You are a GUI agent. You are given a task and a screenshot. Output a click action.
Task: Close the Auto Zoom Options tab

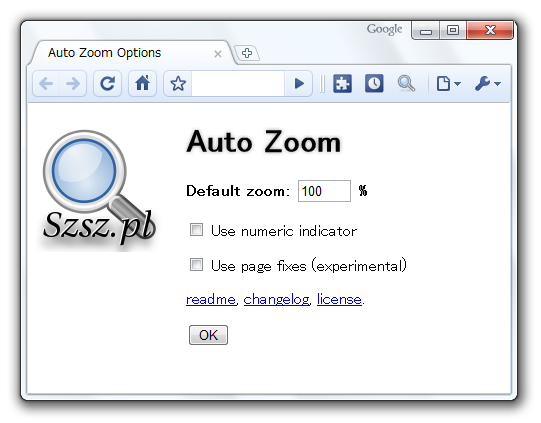click(x=218, y=54)
